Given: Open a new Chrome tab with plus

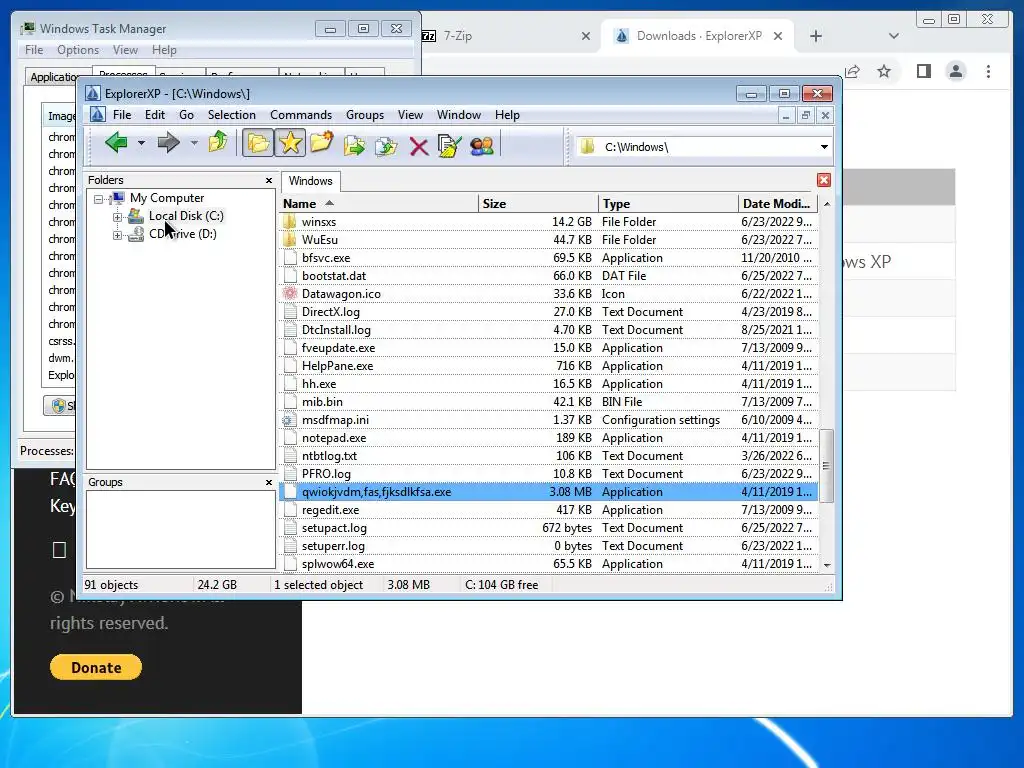Looking at the screenshot, I should pos(816,36).
